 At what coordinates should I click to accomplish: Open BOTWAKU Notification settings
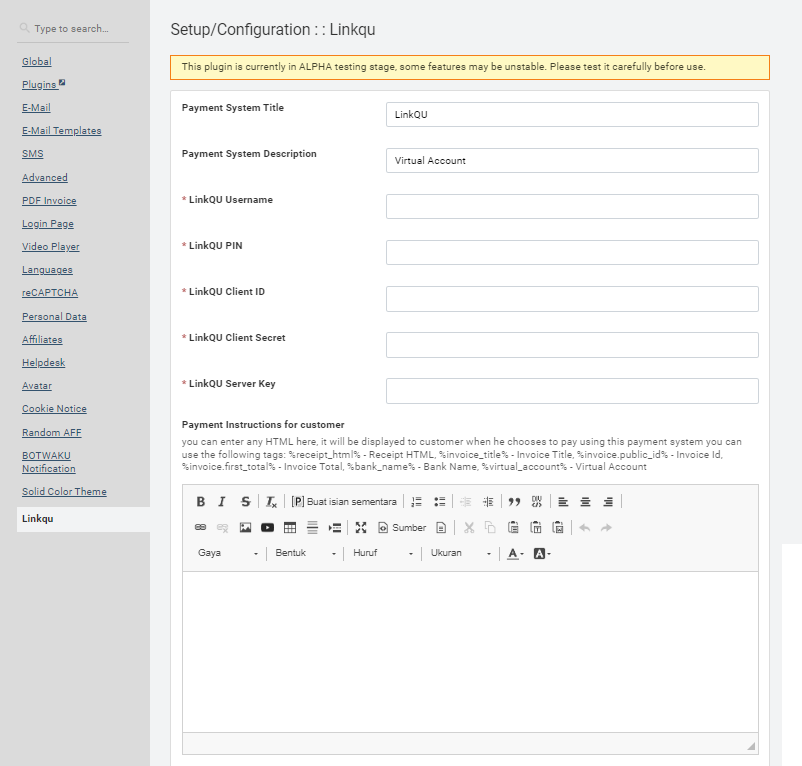[x=49, y=462]
